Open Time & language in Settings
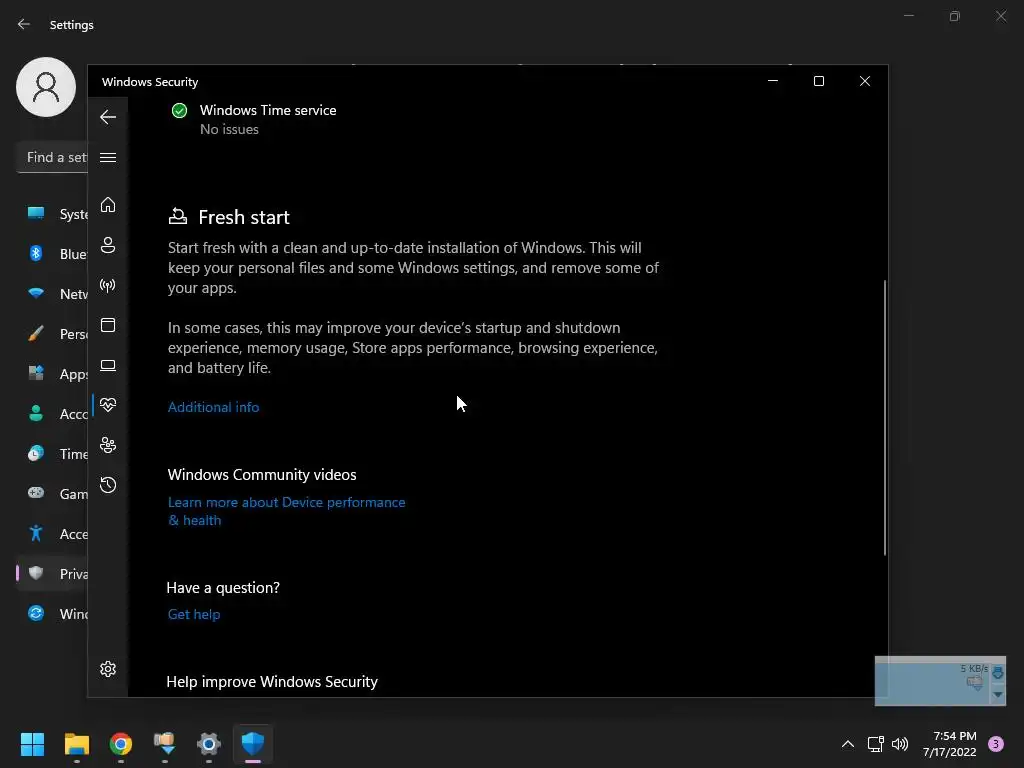Screen dimensions: 1024x768 pos(52,454)
